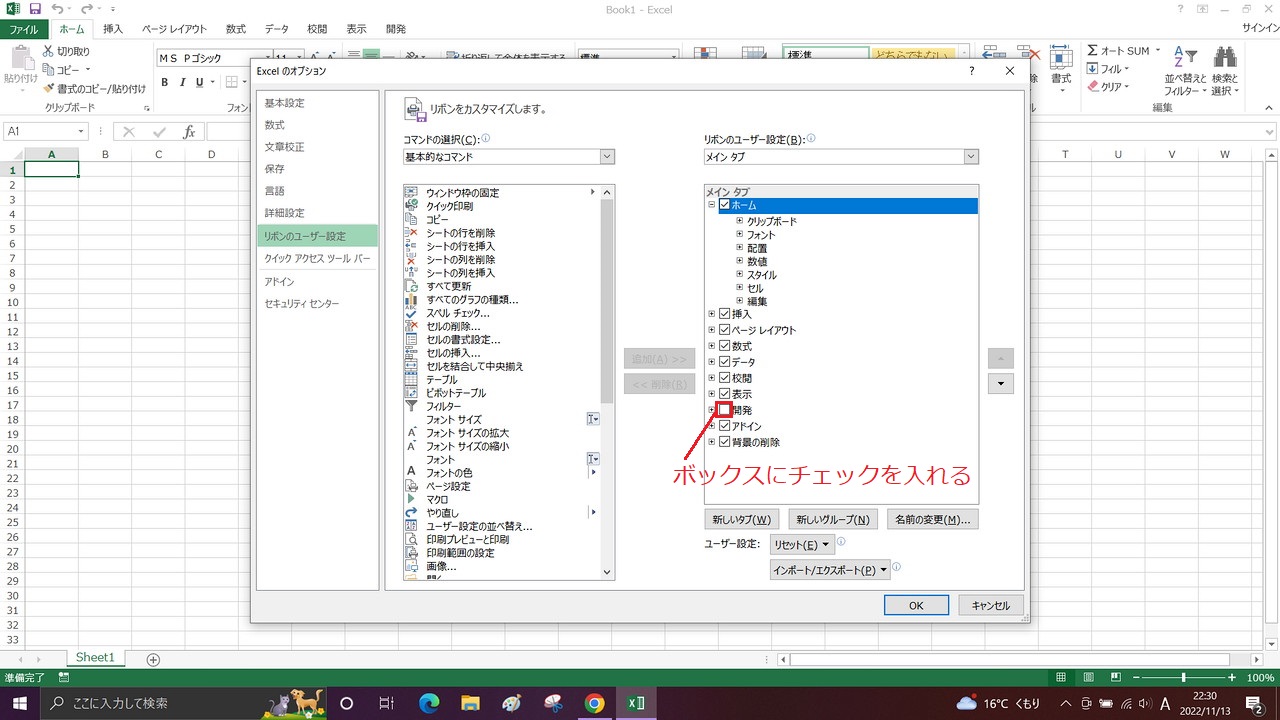The width and height of the screenshot is (1280, 720).
Task: Switch to Page Layout view in status bar
Action: (x=1089, y=678)
